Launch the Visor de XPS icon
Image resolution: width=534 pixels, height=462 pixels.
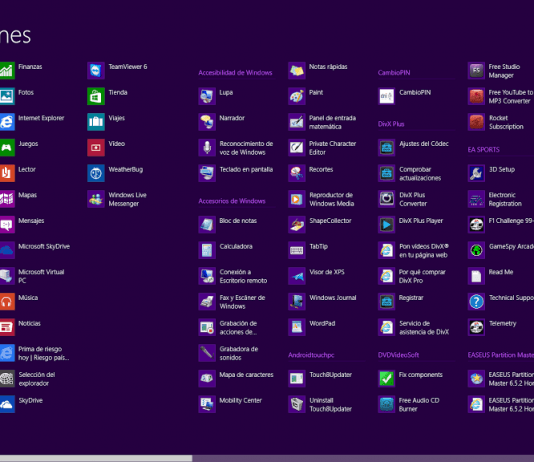coord(297,276)
